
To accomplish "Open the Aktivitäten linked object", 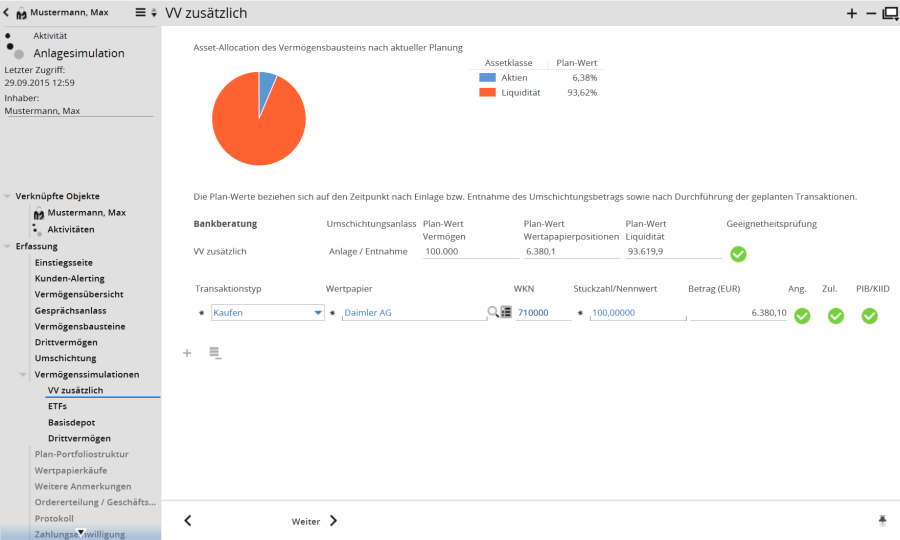I will click(71, 229).
